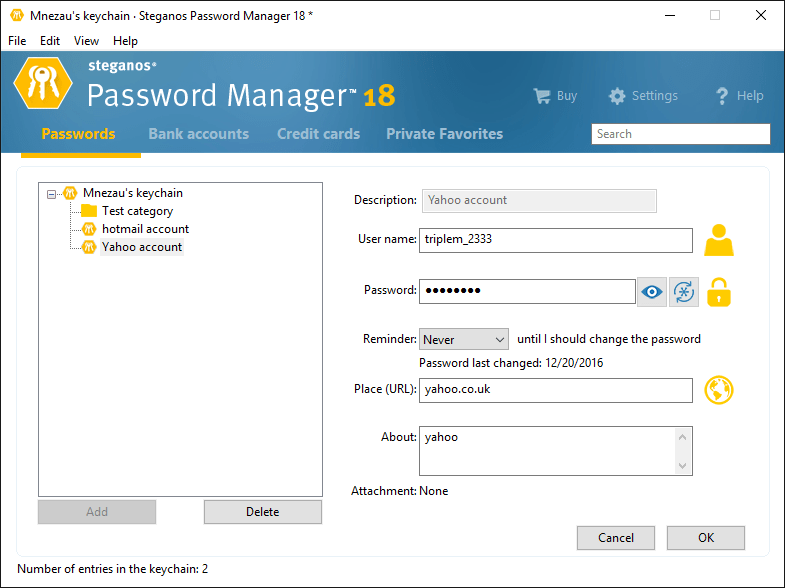Click the yellow user profile icon
Screen dimensions: 785x588
coord(719,240)
